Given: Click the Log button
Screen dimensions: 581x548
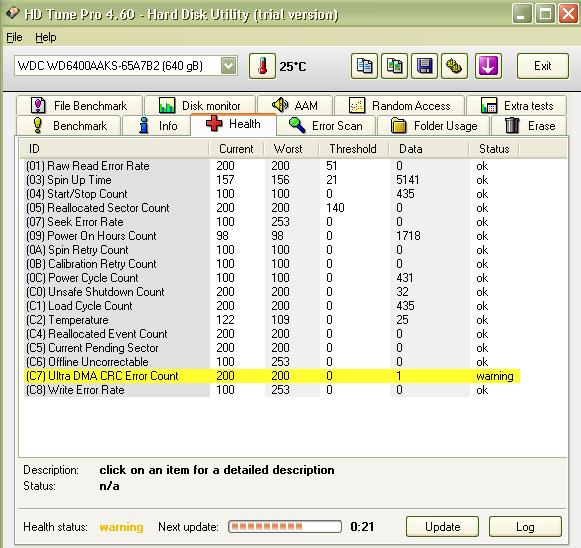Looking at the screenshot, I should (x=525, y=527).
